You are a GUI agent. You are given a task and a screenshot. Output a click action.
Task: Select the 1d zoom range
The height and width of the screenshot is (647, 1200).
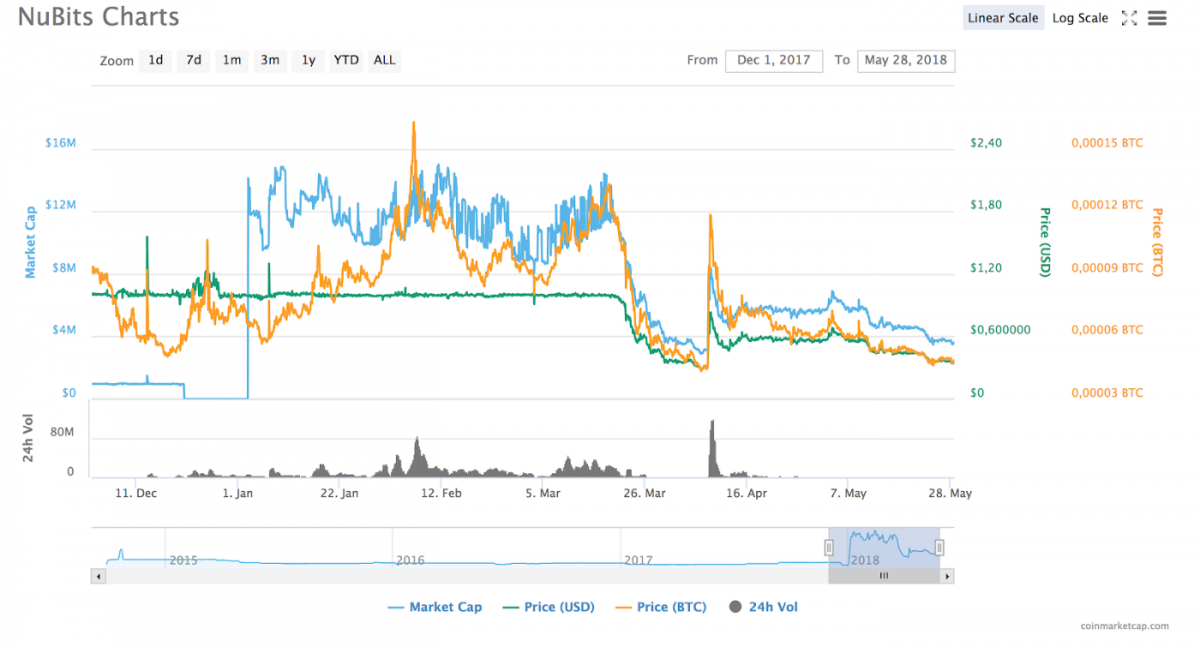[156, 60]
